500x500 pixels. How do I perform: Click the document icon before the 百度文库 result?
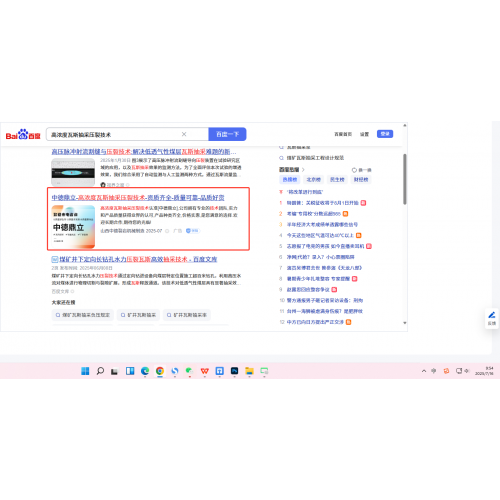pos(55,259)
